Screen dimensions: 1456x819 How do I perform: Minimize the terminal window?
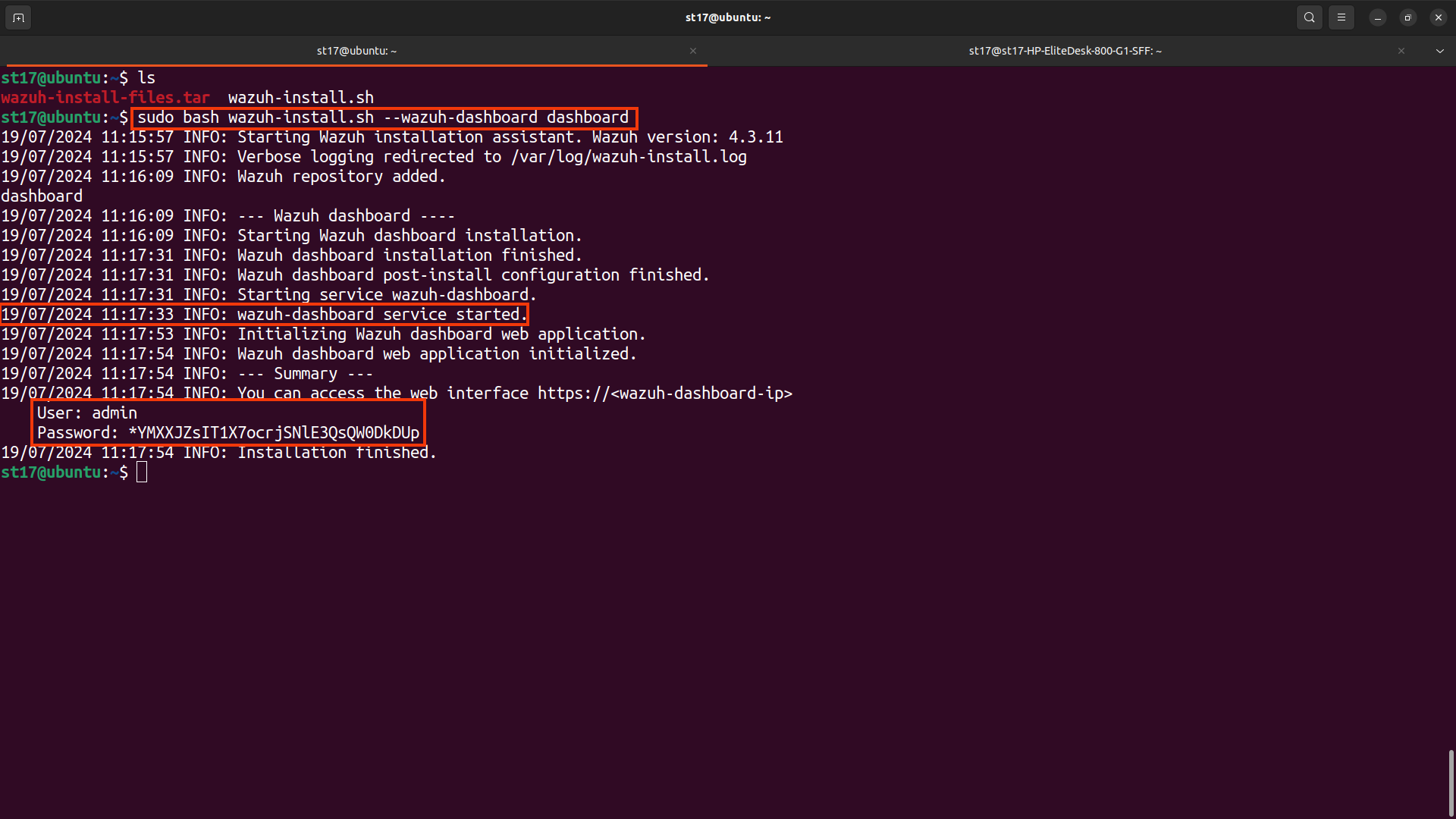[1378, 17]
